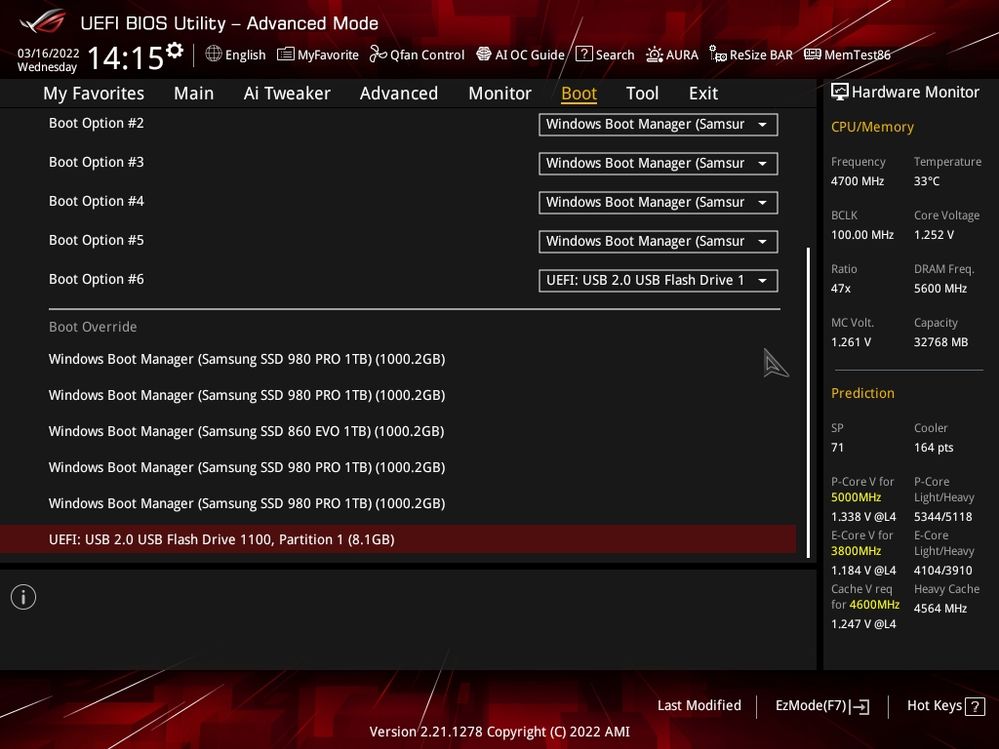The width and height of the screenshot is (999, 749).
Task: Click the 1.184 V @L4 value
Action: [864, 571]
